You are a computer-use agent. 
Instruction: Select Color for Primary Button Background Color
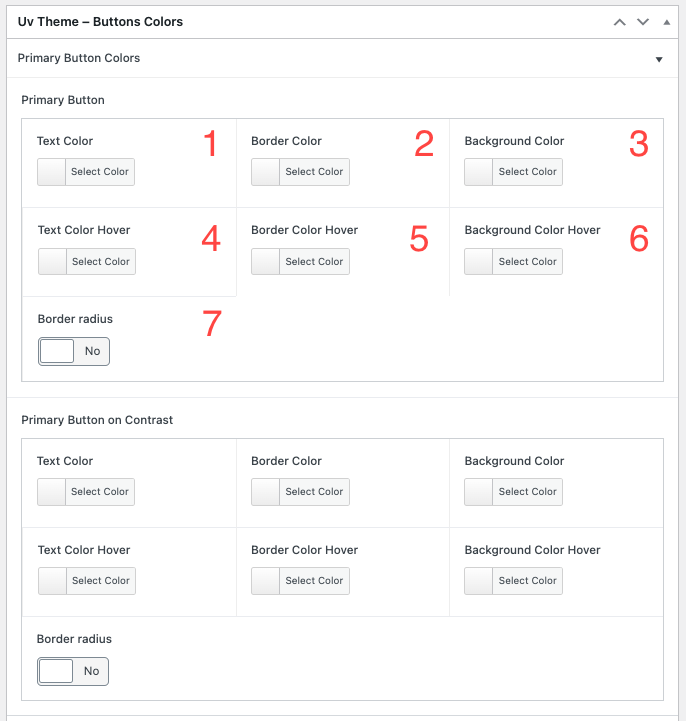pyautogui.click(x=514, y=172)
